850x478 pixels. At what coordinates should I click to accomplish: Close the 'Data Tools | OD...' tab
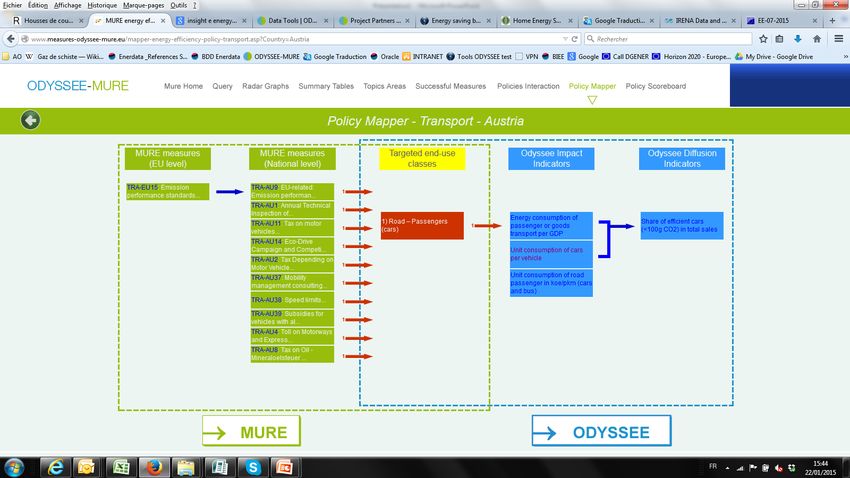click(326, 21)
